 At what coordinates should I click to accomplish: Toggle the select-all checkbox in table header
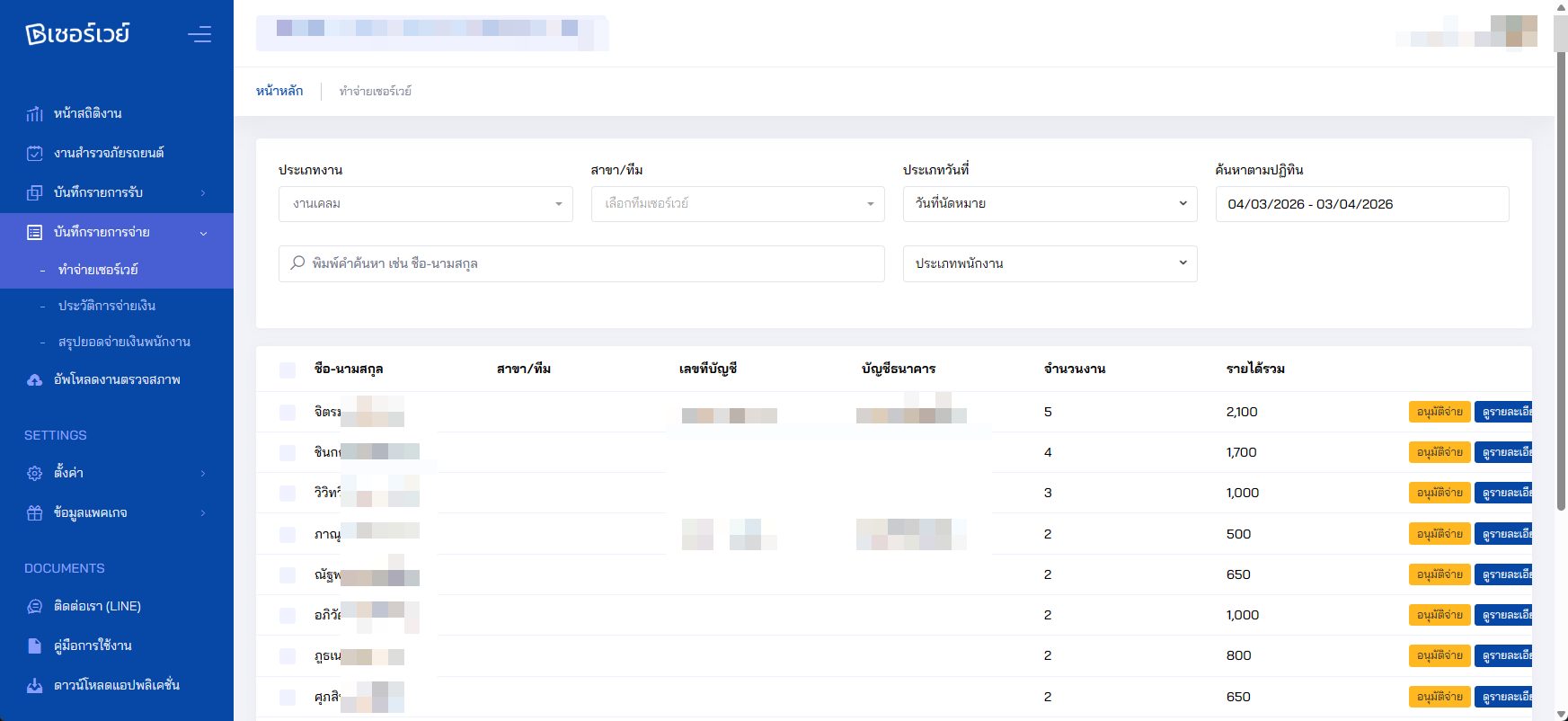pyautogui.click(x=288, y=369)
